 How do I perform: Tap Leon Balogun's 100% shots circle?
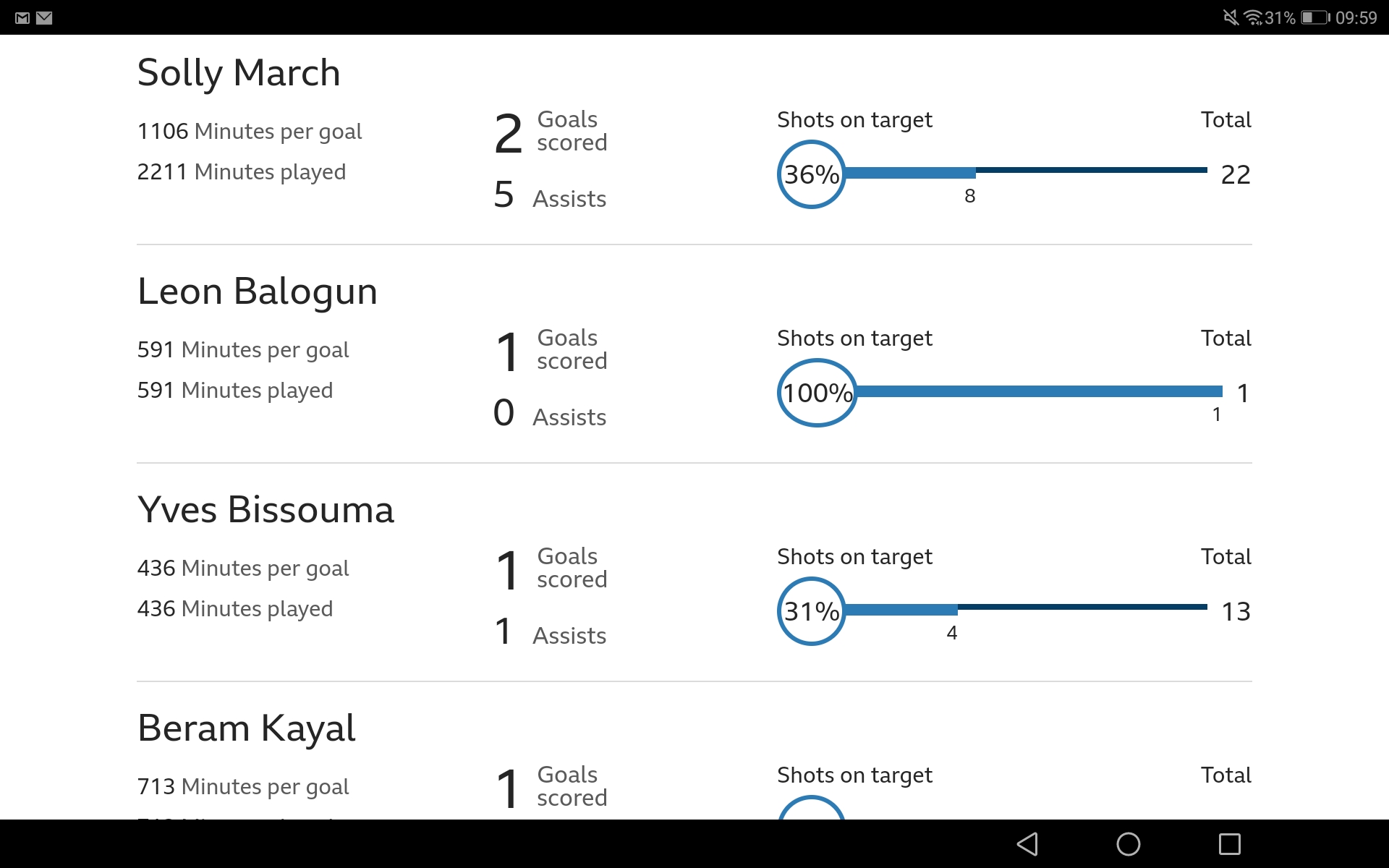(817, 393)
